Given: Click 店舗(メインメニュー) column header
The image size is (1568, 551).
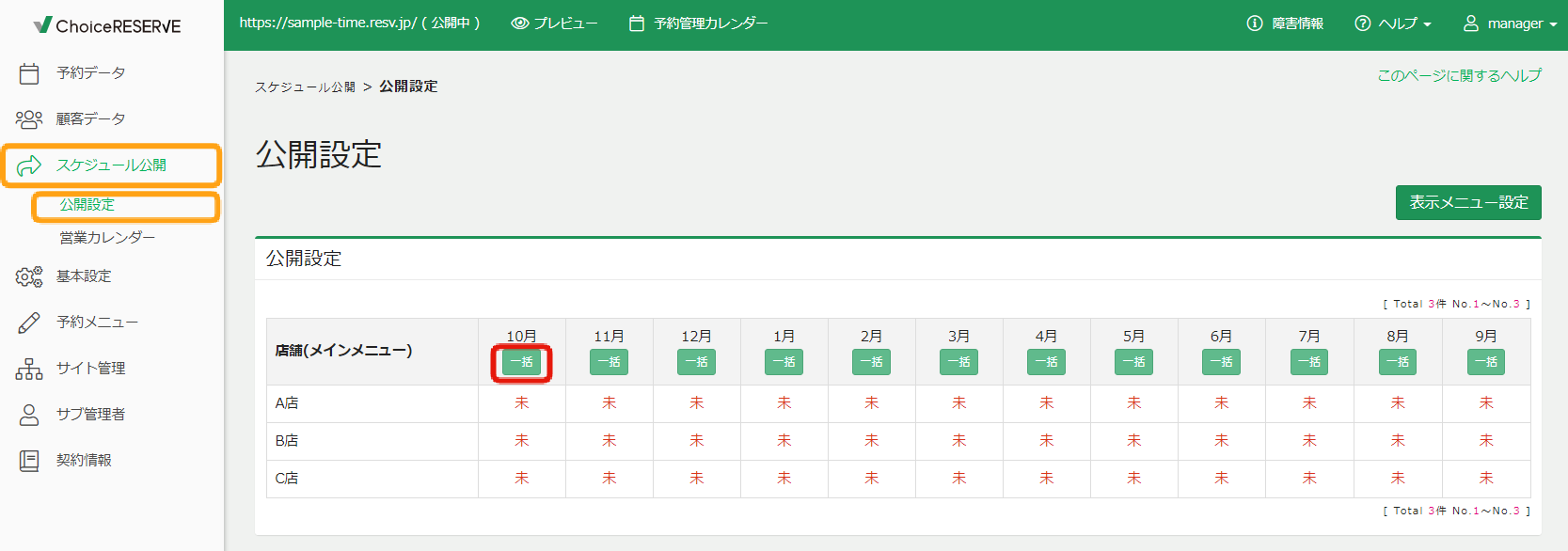Looking at the screenshot, I should tap(343, 351).
